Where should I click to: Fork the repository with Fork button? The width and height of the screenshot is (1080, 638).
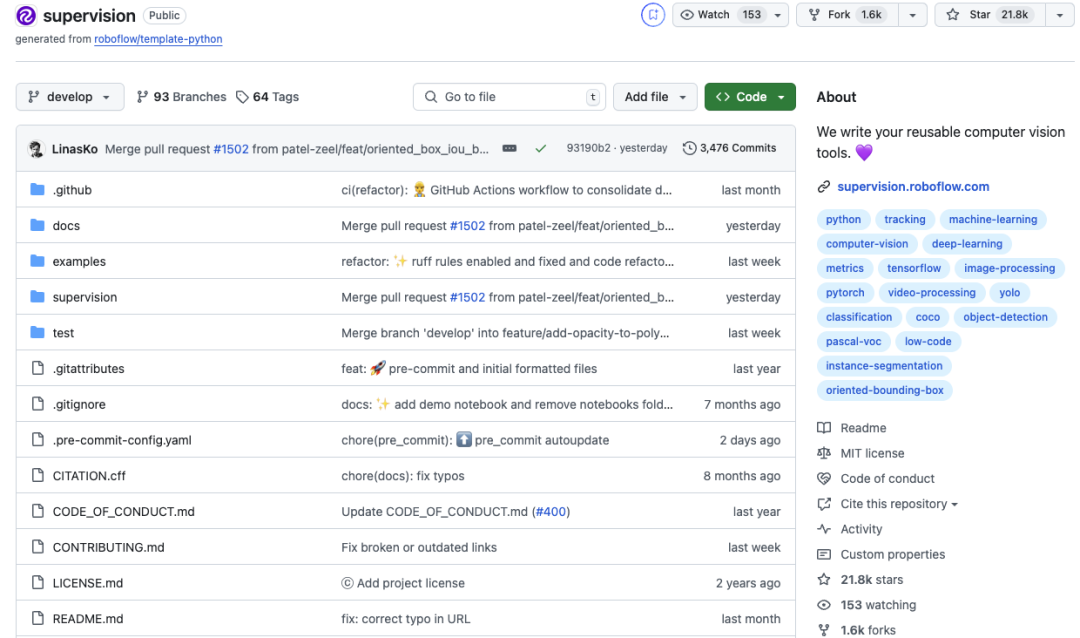(x=847, y=14)
